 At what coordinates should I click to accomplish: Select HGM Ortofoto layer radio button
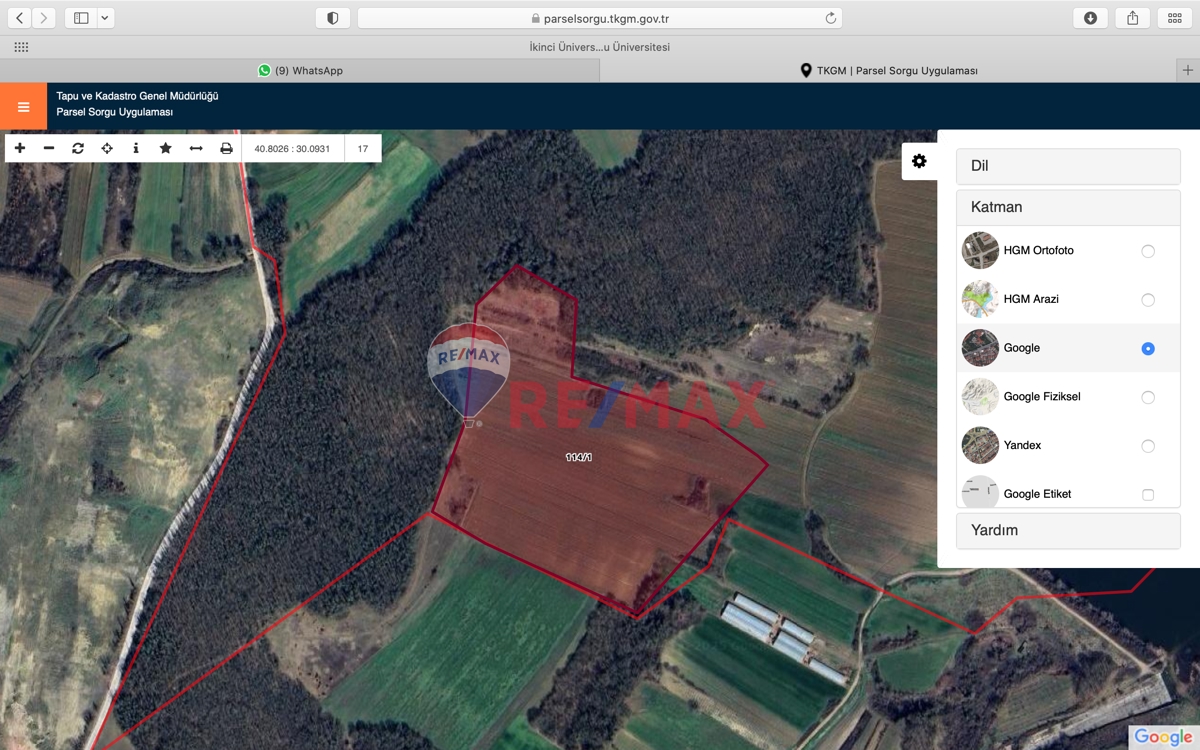(x=1148, y=251)
